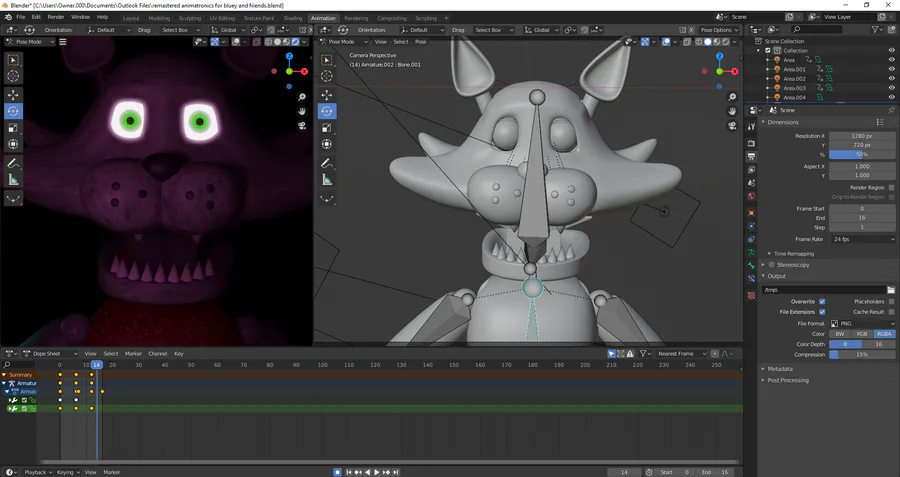Click the render presets list icon in Dimensions
900x477 pixels.
coord(880,122)
